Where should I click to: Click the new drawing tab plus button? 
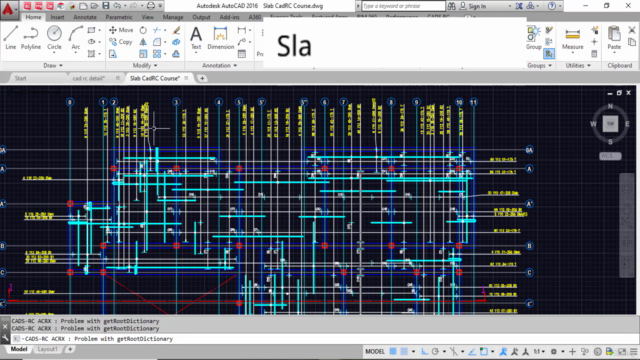tap(202, 78)
